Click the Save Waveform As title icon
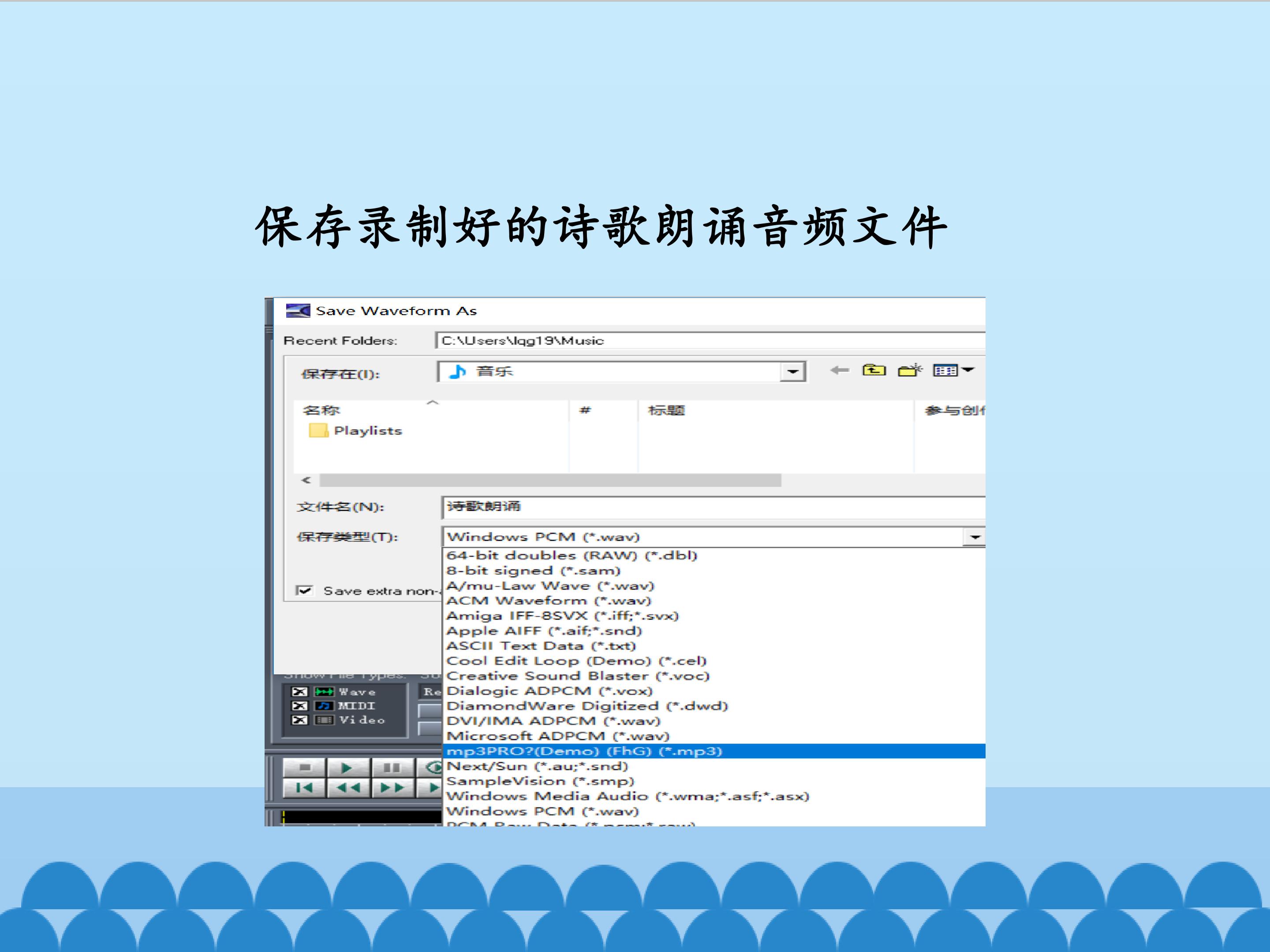This screenshot has width=1270, height=952. pyautogui.click(x=297, y=310)
